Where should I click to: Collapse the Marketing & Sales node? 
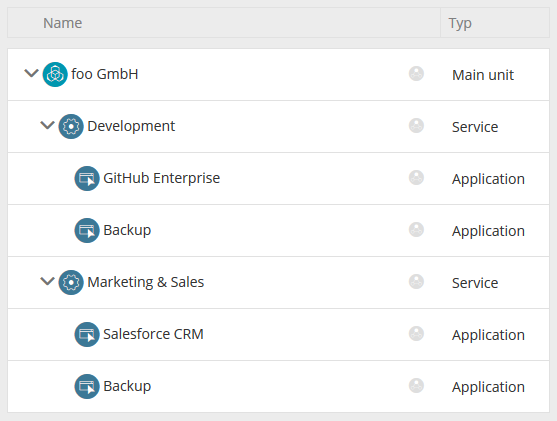pos(47,281)
